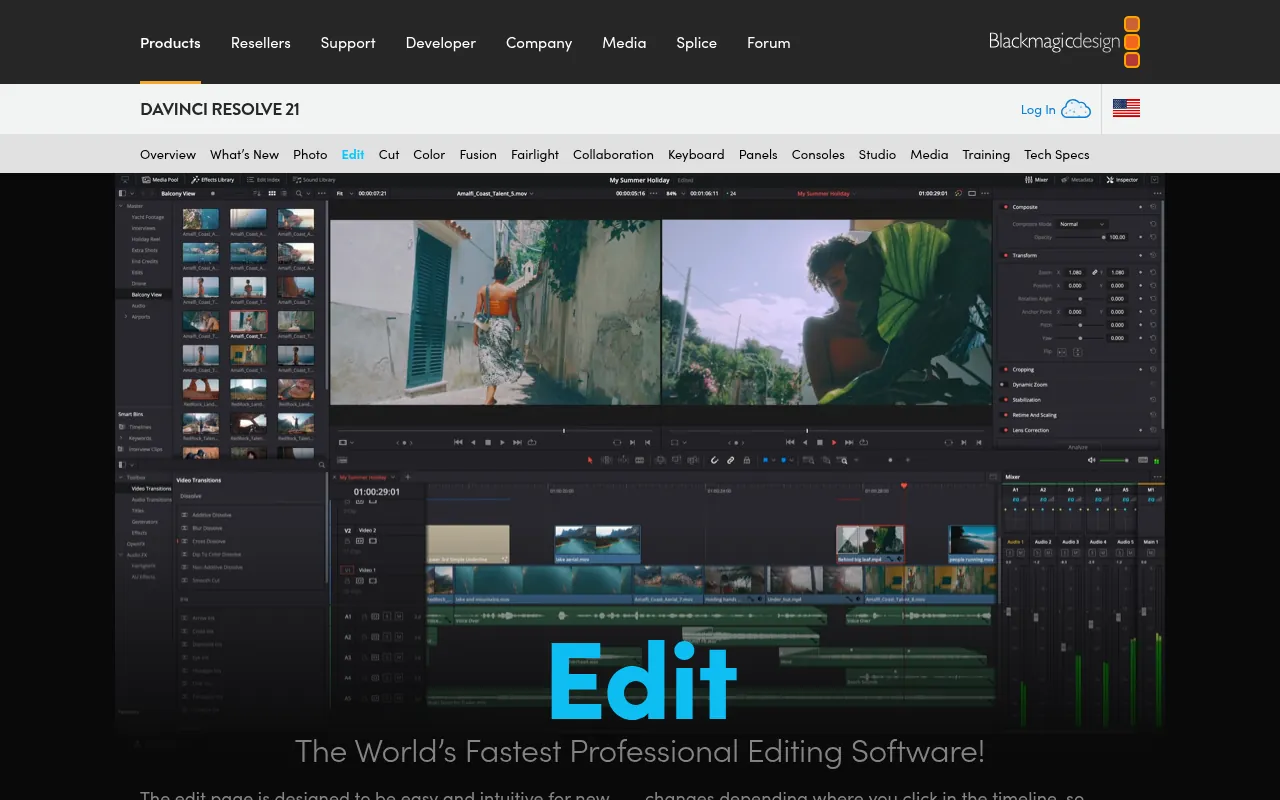Toggle loop playback in timeline viewer
This screenshot has width=1280, height=800.
click(x=864, y=442)
